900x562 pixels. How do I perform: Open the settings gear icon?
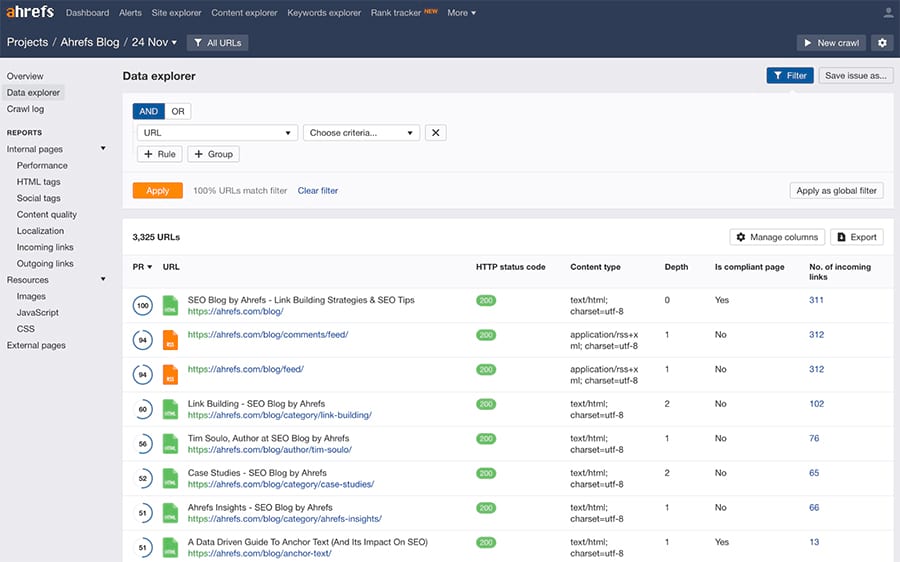[881, 43]
